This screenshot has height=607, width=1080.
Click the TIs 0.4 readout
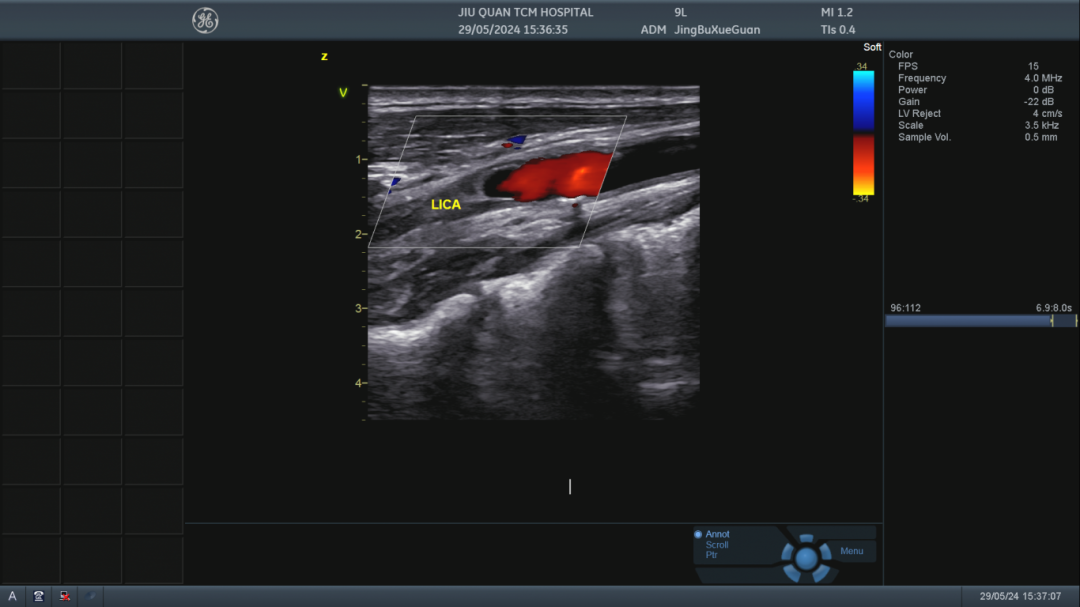[x=838, y=30]
